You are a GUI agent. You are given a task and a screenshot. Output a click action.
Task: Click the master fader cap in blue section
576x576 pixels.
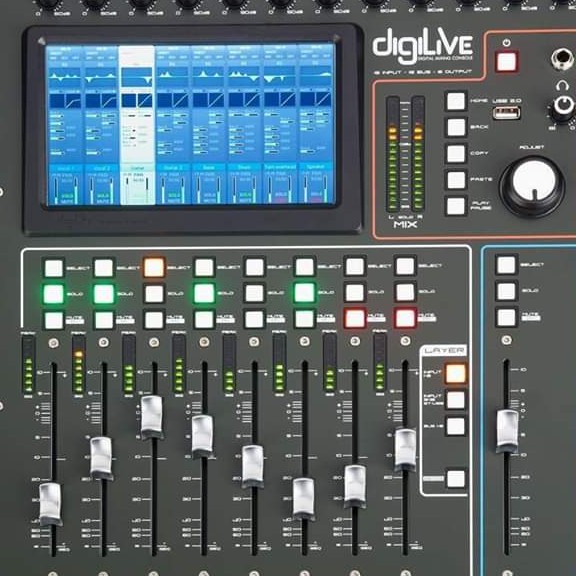click(x=507, y=431)
